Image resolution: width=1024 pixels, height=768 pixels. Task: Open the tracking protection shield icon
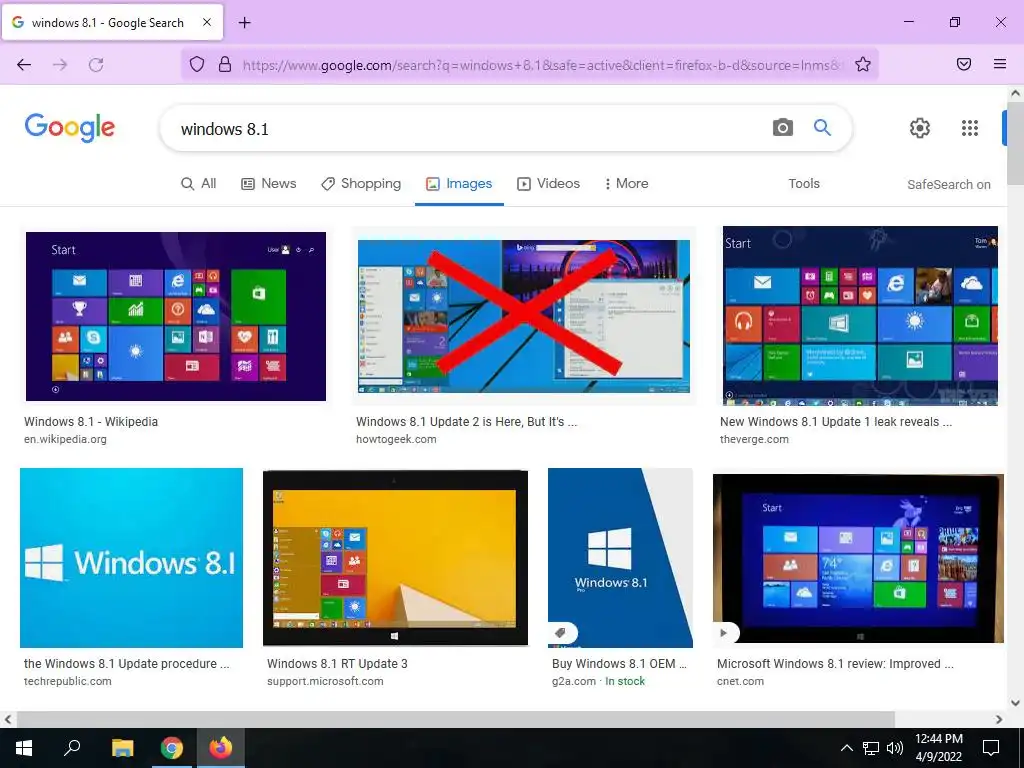pos(197,64)
